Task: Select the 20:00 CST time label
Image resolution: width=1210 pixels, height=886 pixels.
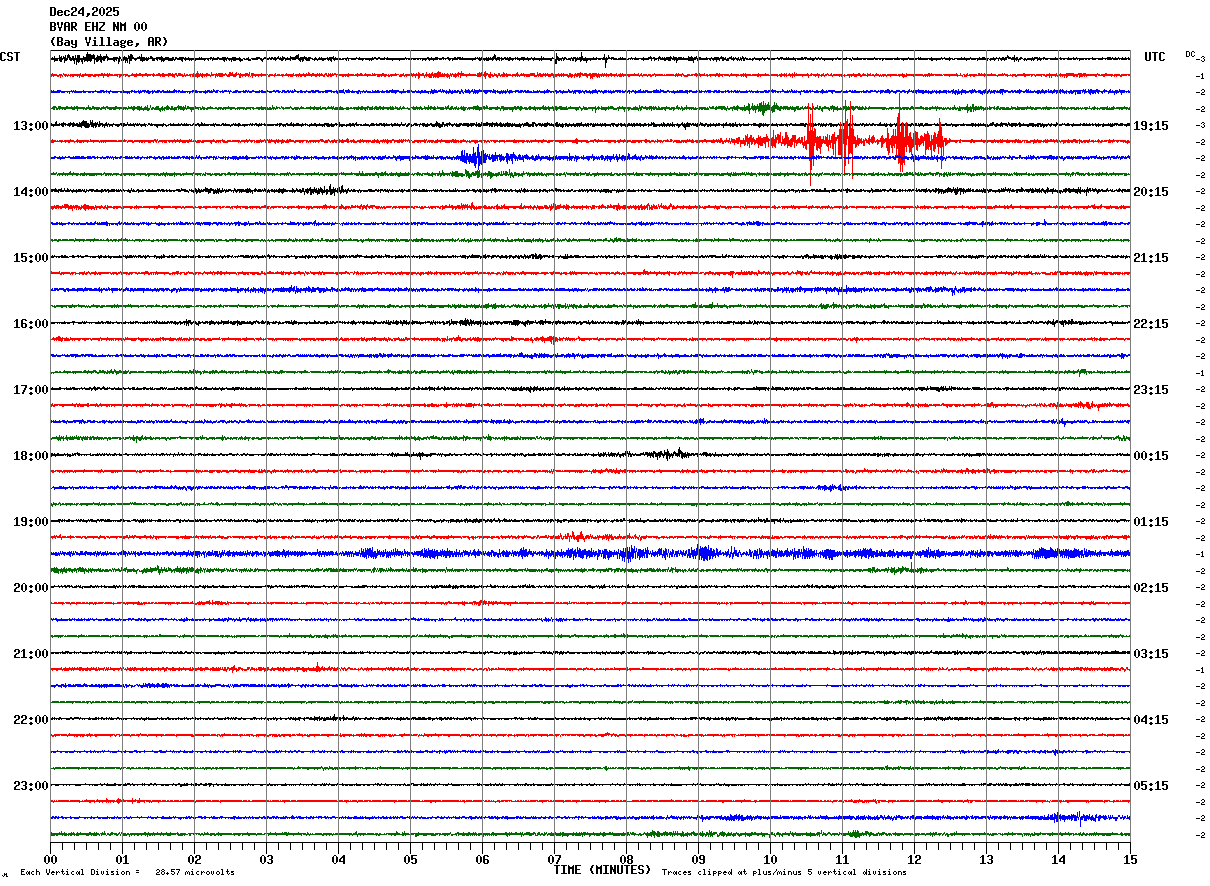Action: click(31, 588)
